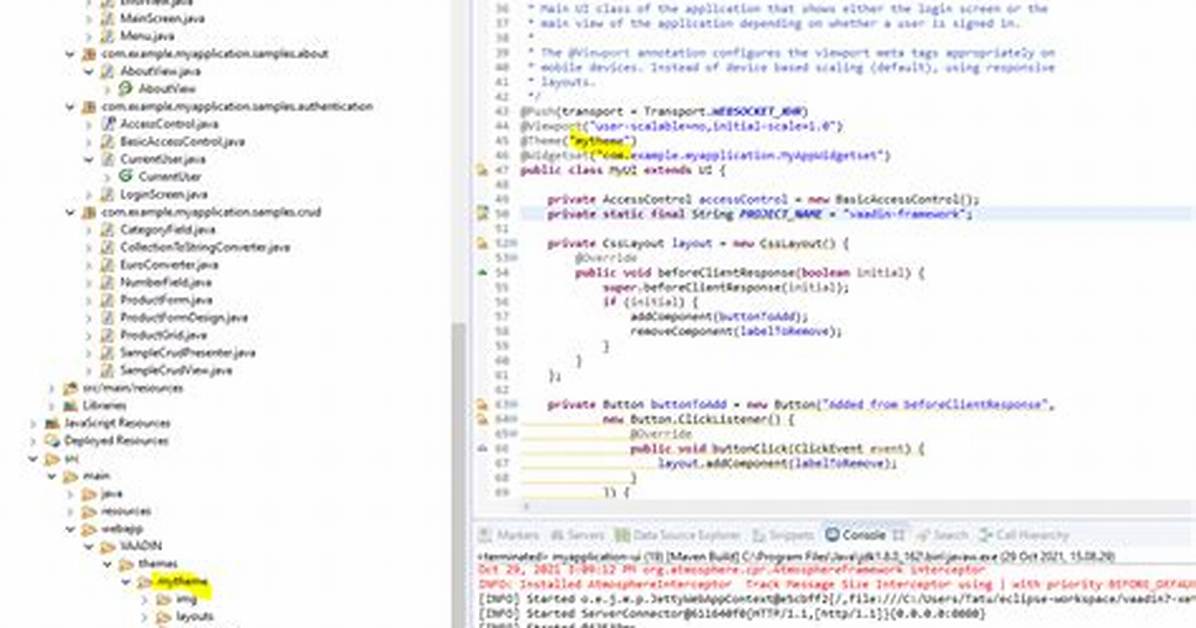Collapse the AboutView.java node
This screenshot has height=628, width=1196.
(88, 72)
